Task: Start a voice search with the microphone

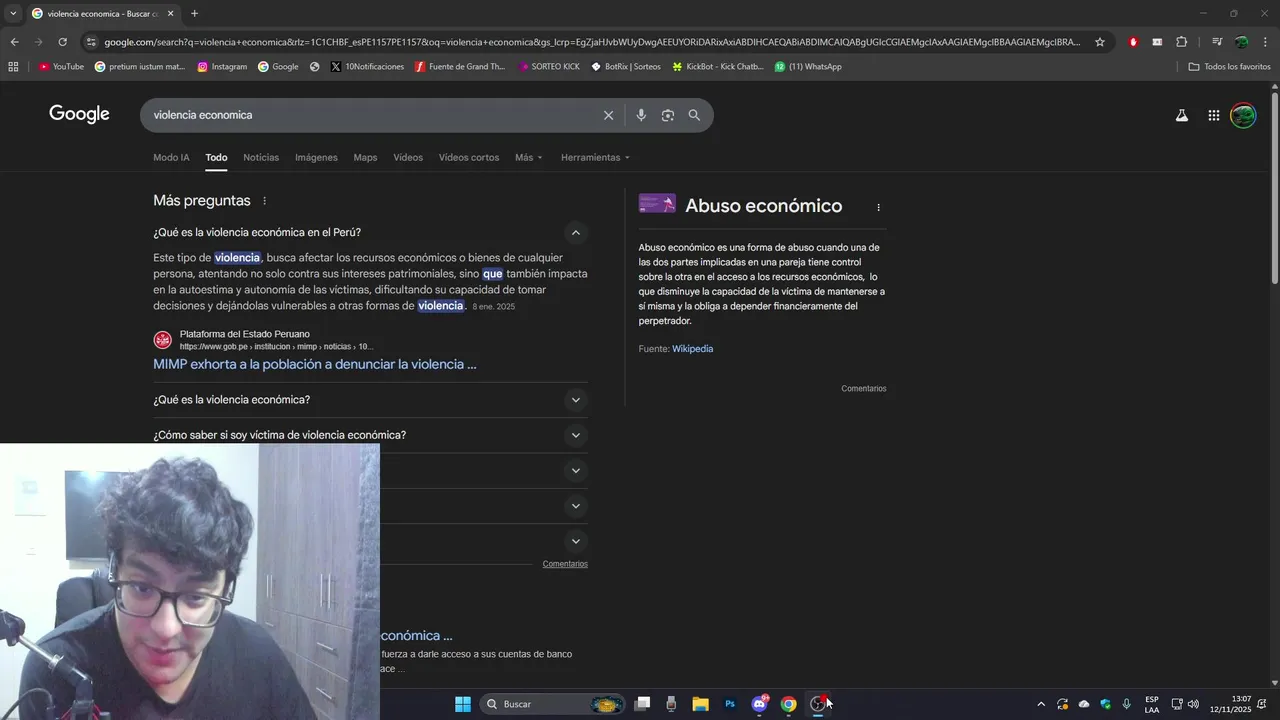Action: point(641,115)
